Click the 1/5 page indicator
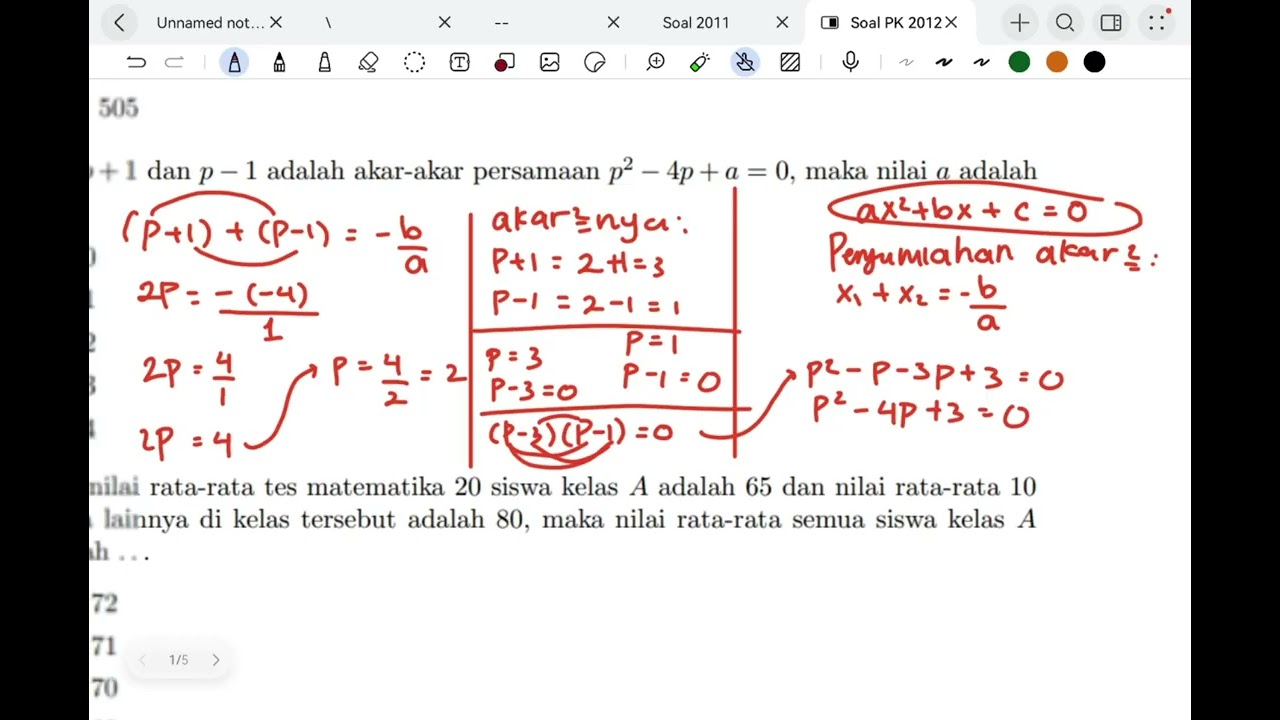This screenshot has width=1280, height=720. click(178, 660)
